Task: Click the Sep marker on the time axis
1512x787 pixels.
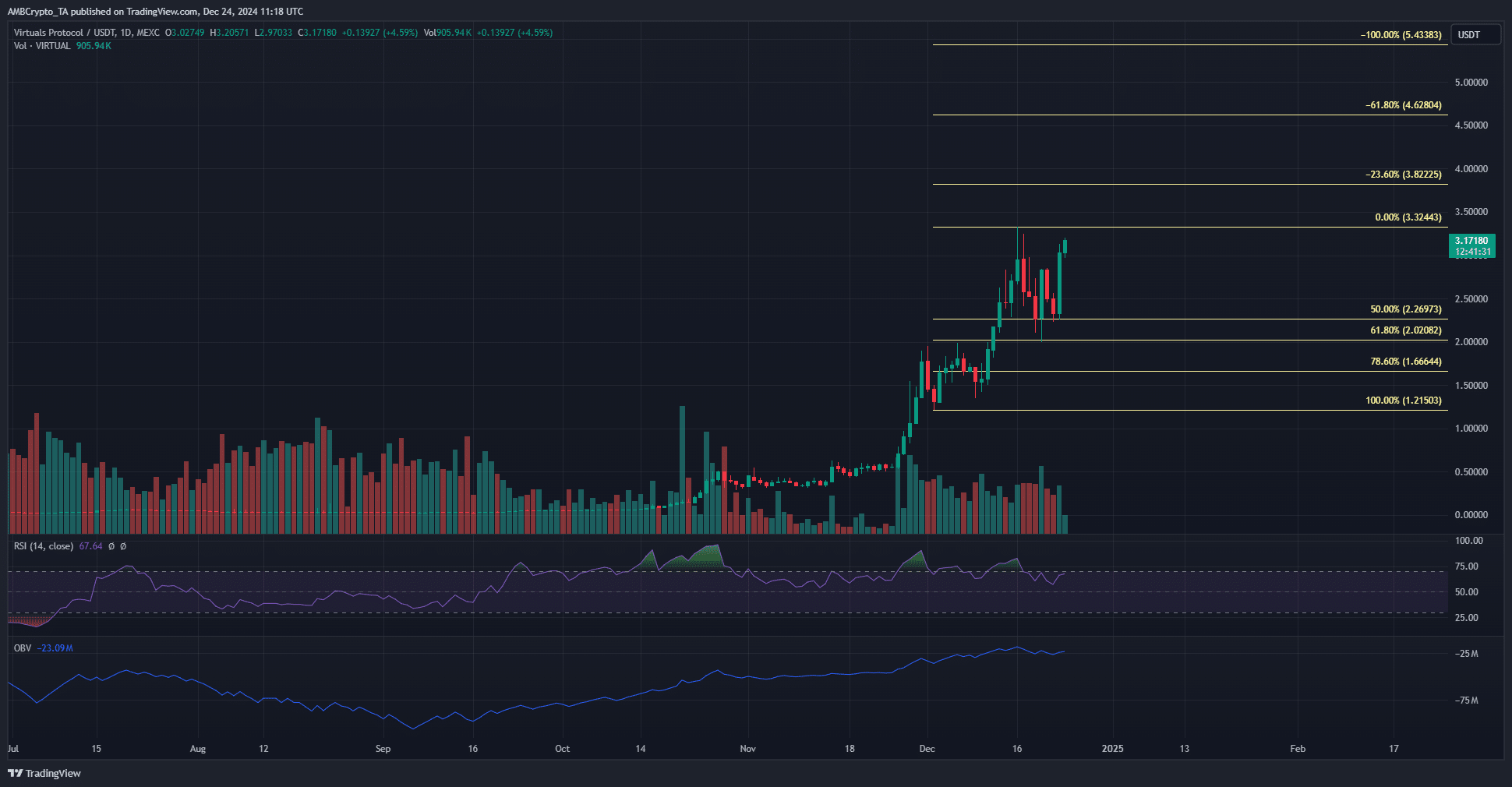Action: (x=383, y=749)
